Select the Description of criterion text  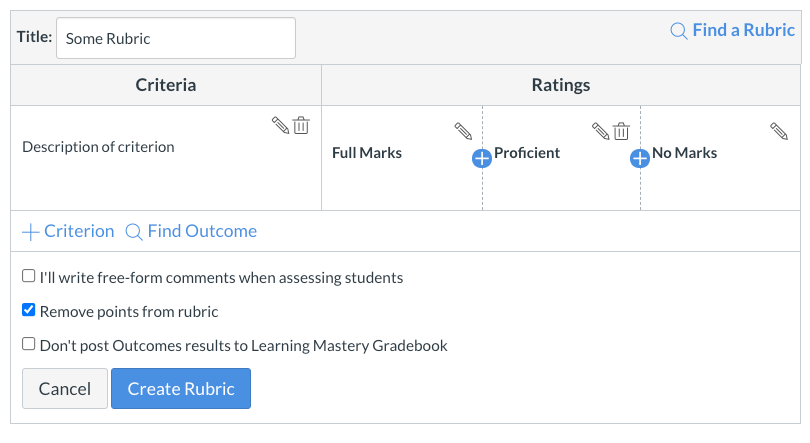[x=98, y=147]
